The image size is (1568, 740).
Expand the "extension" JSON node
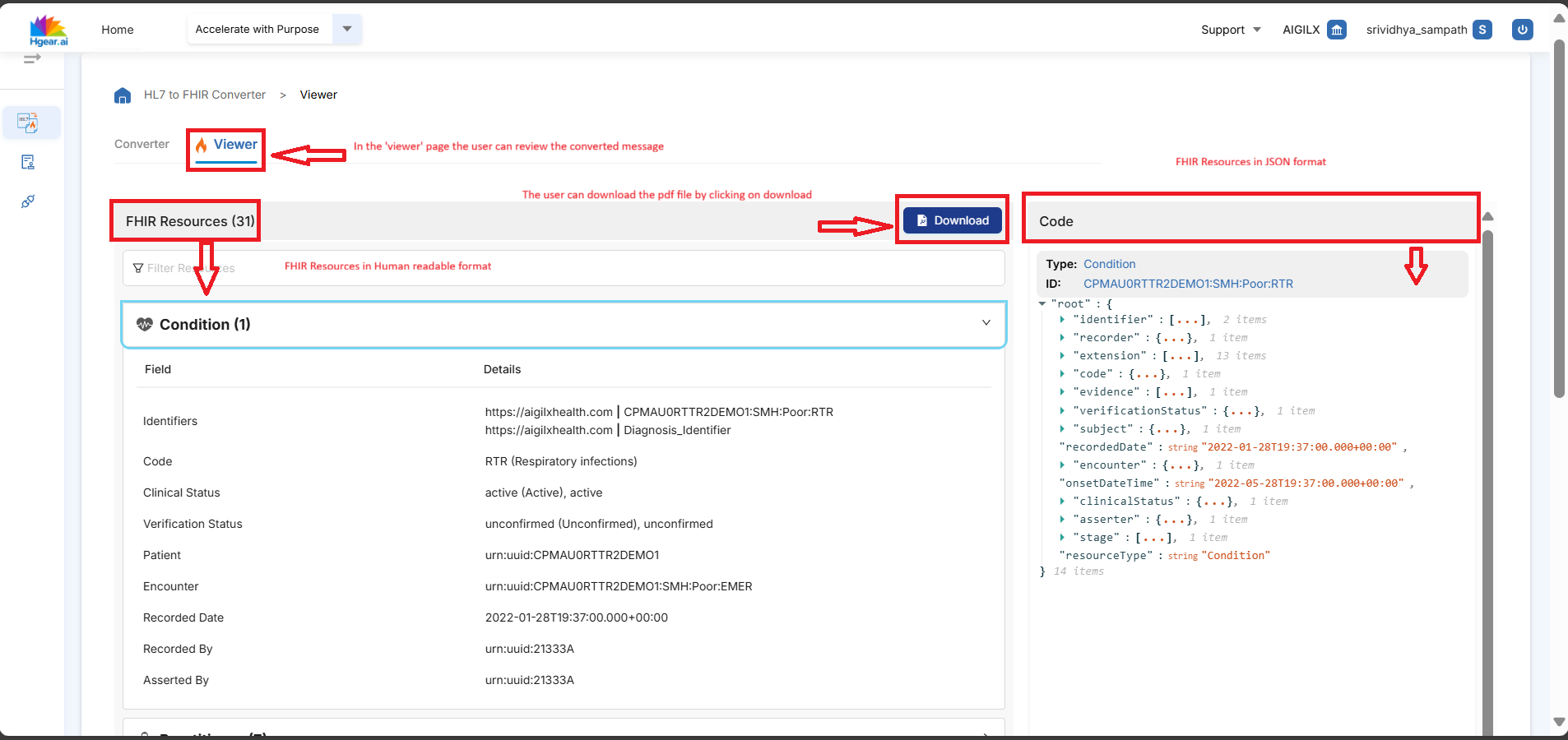(1063, 356)
